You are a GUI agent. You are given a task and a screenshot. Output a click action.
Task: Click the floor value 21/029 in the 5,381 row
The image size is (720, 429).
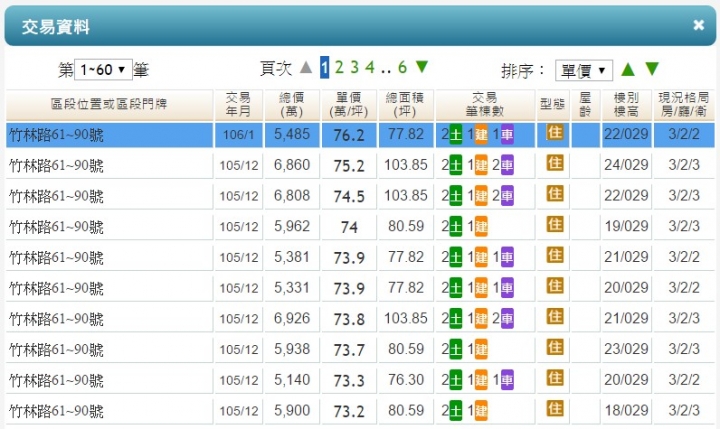626,257
